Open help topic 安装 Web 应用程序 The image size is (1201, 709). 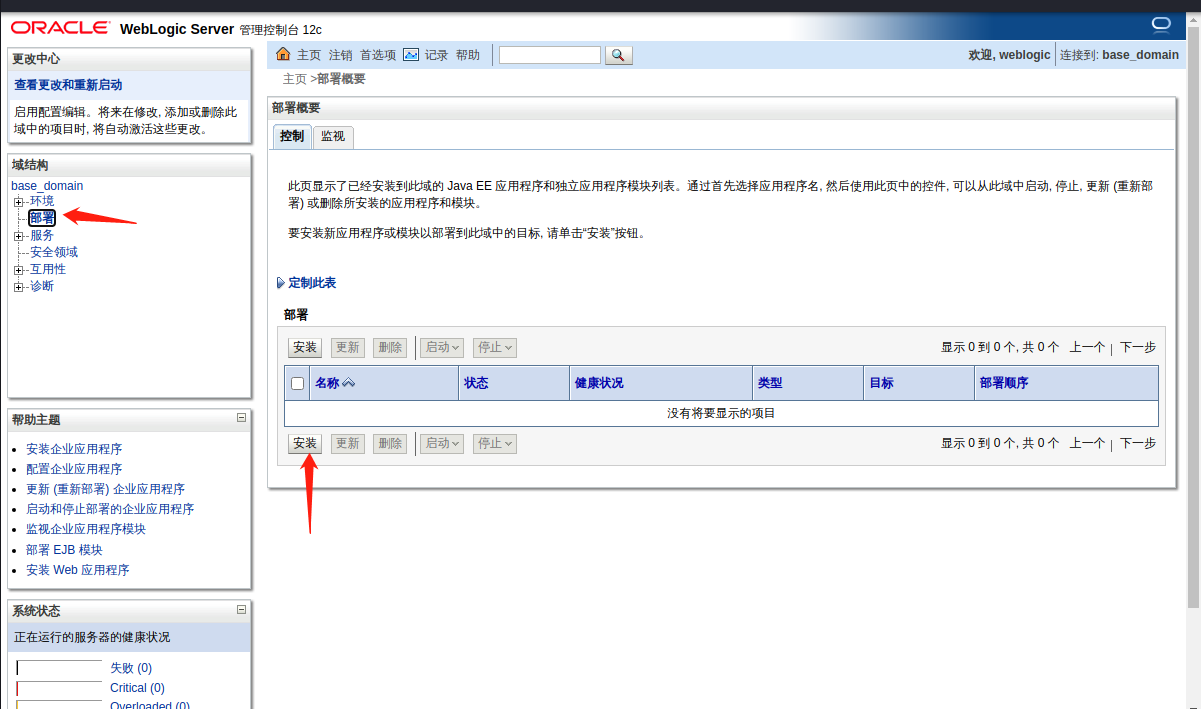(x=78, y=570)
